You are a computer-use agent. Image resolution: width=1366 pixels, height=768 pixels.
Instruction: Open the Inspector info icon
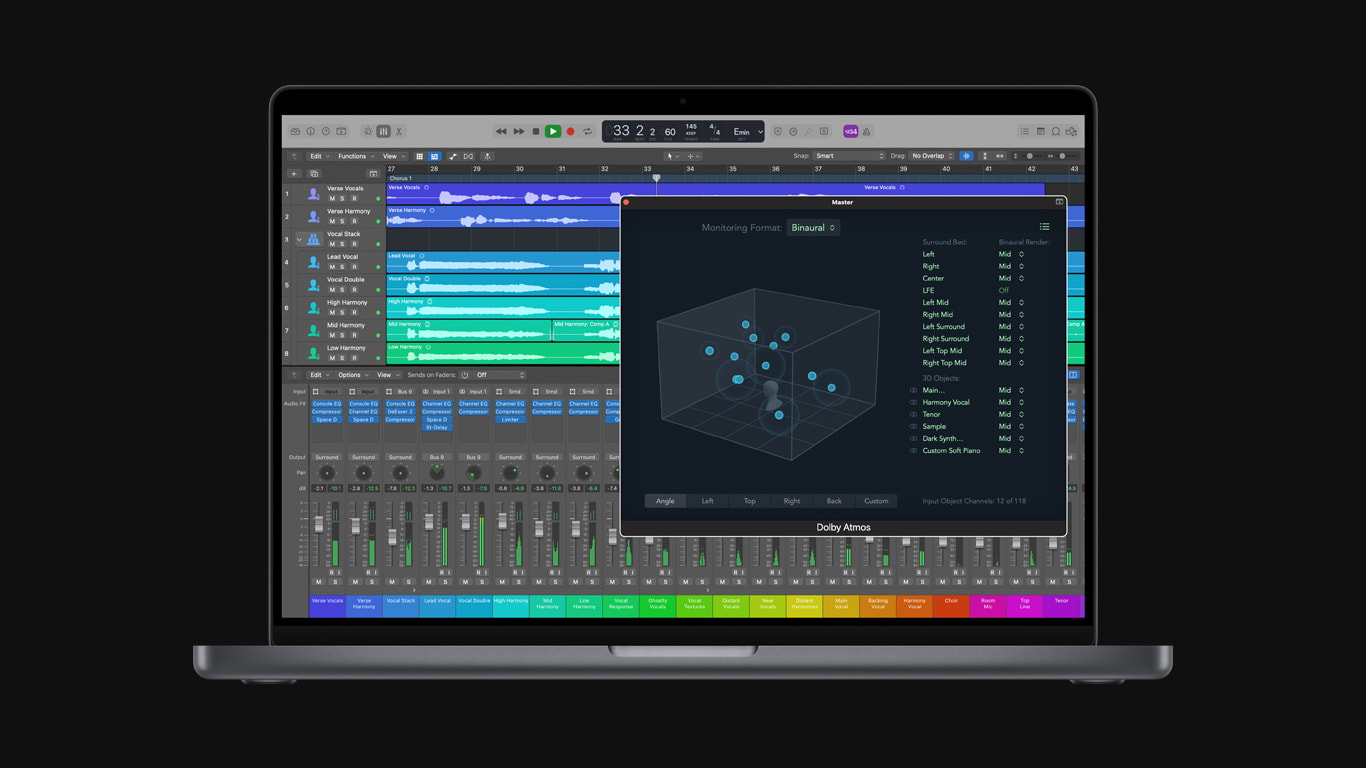pos(311,131)
